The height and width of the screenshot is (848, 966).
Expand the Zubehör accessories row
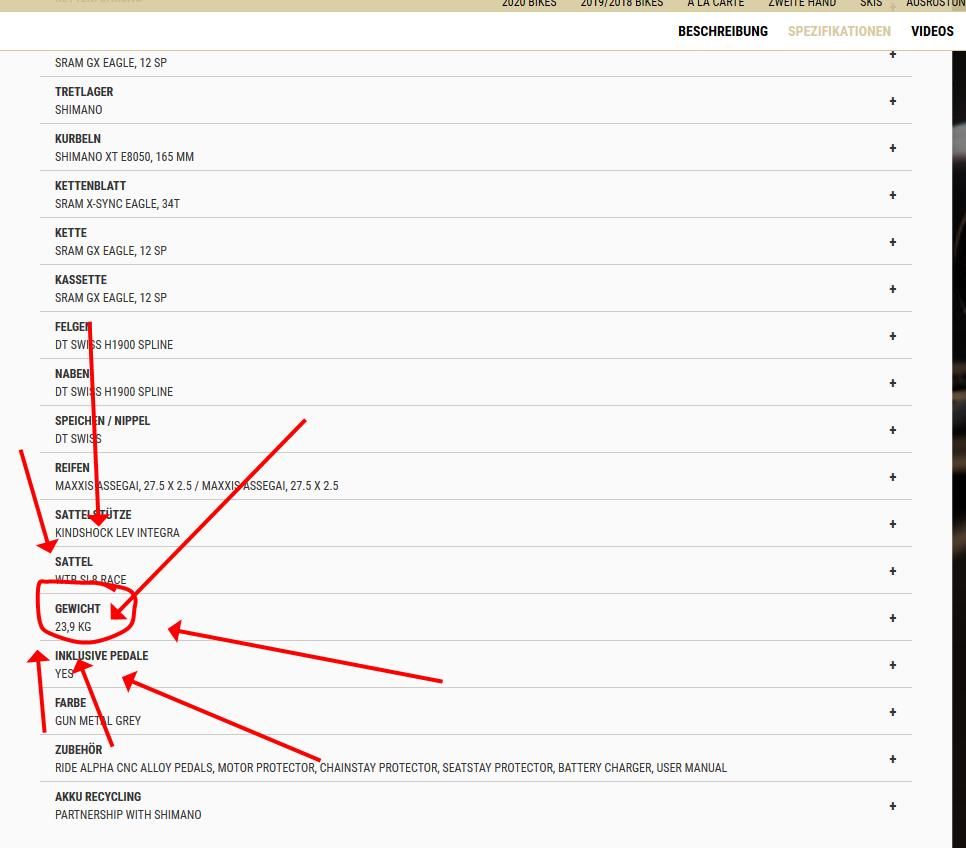892,759
